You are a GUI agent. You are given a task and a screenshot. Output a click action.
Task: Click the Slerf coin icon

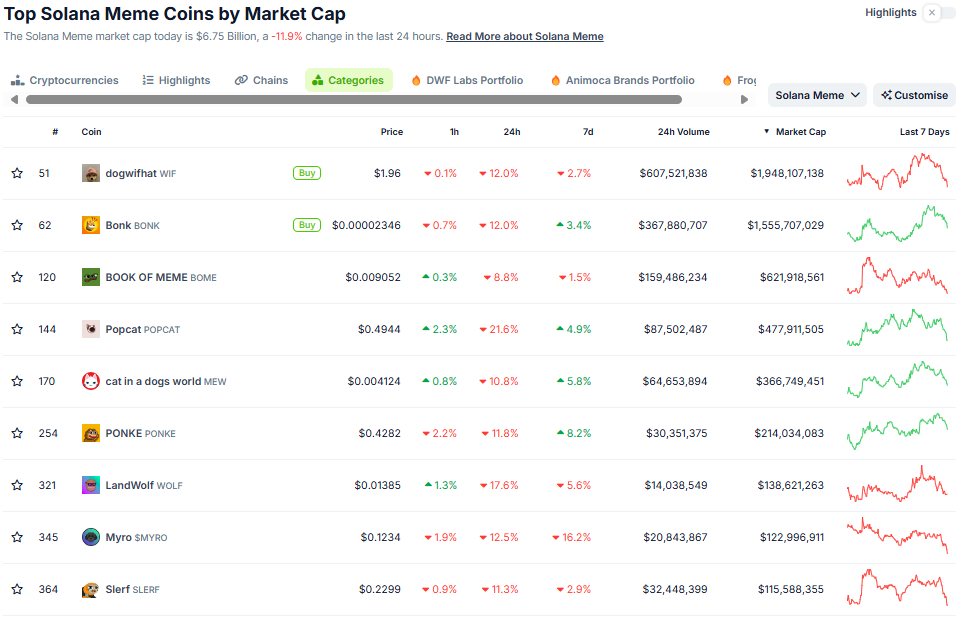click(x=90, y=589)
